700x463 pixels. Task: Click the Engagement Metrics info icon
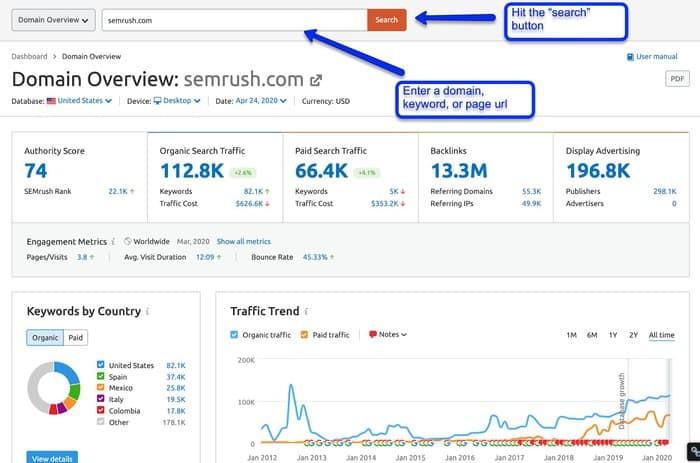coord(113,242)
